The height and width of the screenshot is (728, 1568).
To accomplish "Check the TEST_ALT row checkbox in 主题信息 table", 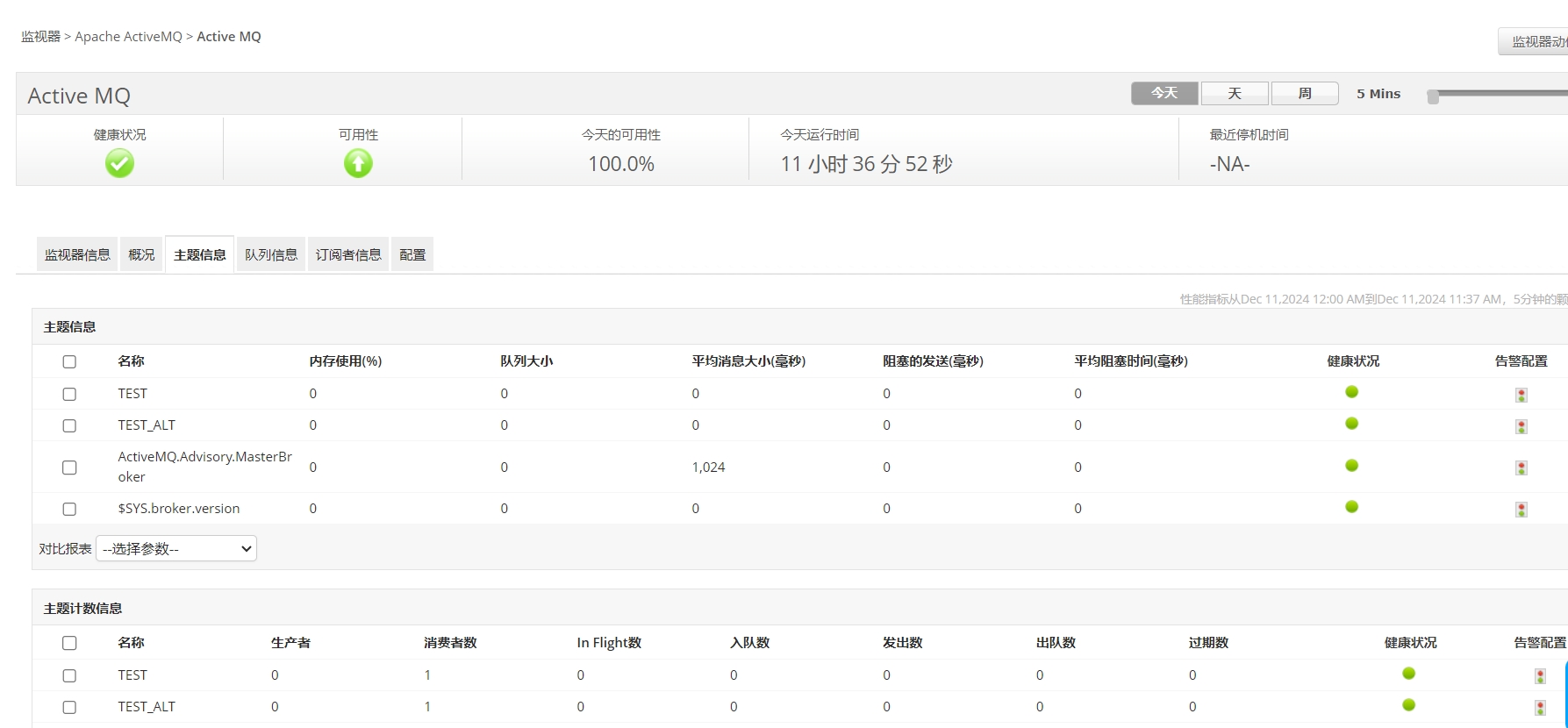I will pyautogui.click(x=69, y=425).
